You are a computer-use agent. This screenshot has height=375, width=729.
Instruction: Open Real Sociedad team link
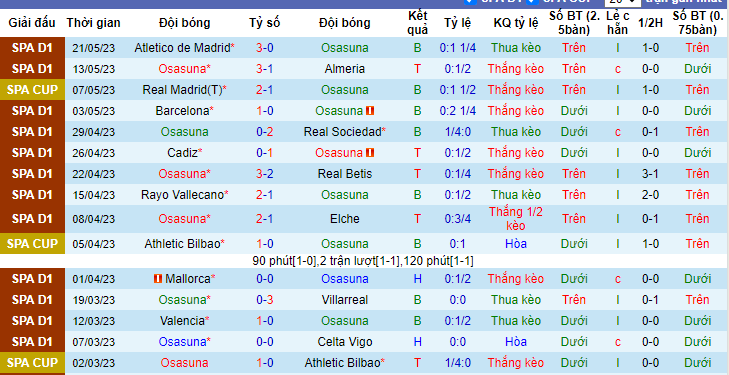343,132
